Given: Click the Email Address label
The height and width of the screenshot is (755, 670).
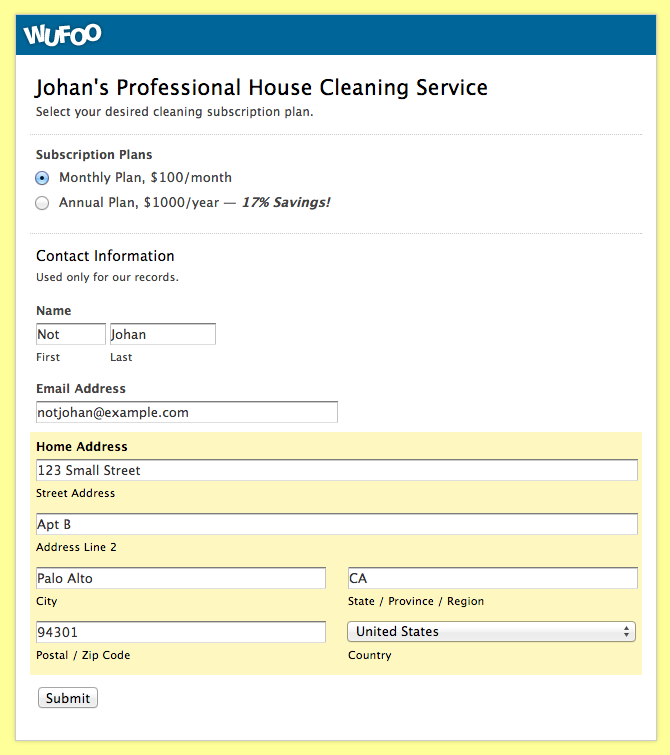Looking at the screenshot, I should point(81,389).
